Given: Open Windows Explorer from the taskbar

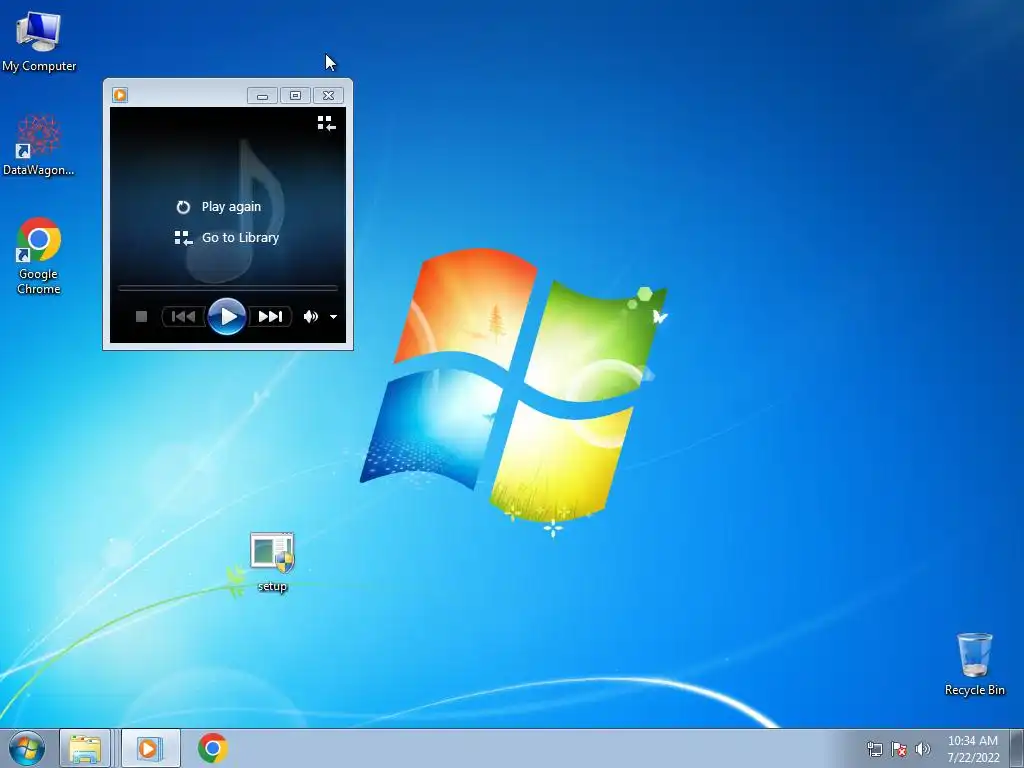Looking at the screenshot, I should click(x=85, y=748).
